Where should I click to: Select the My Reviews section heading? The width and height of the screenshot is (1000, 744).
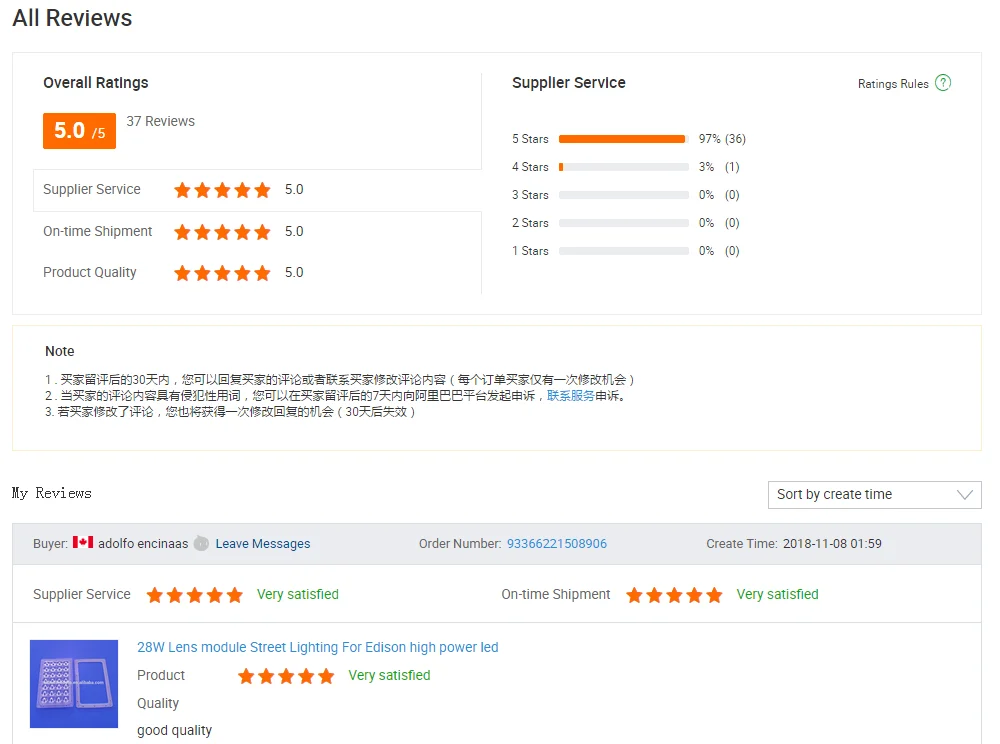(x=51, y=493)
